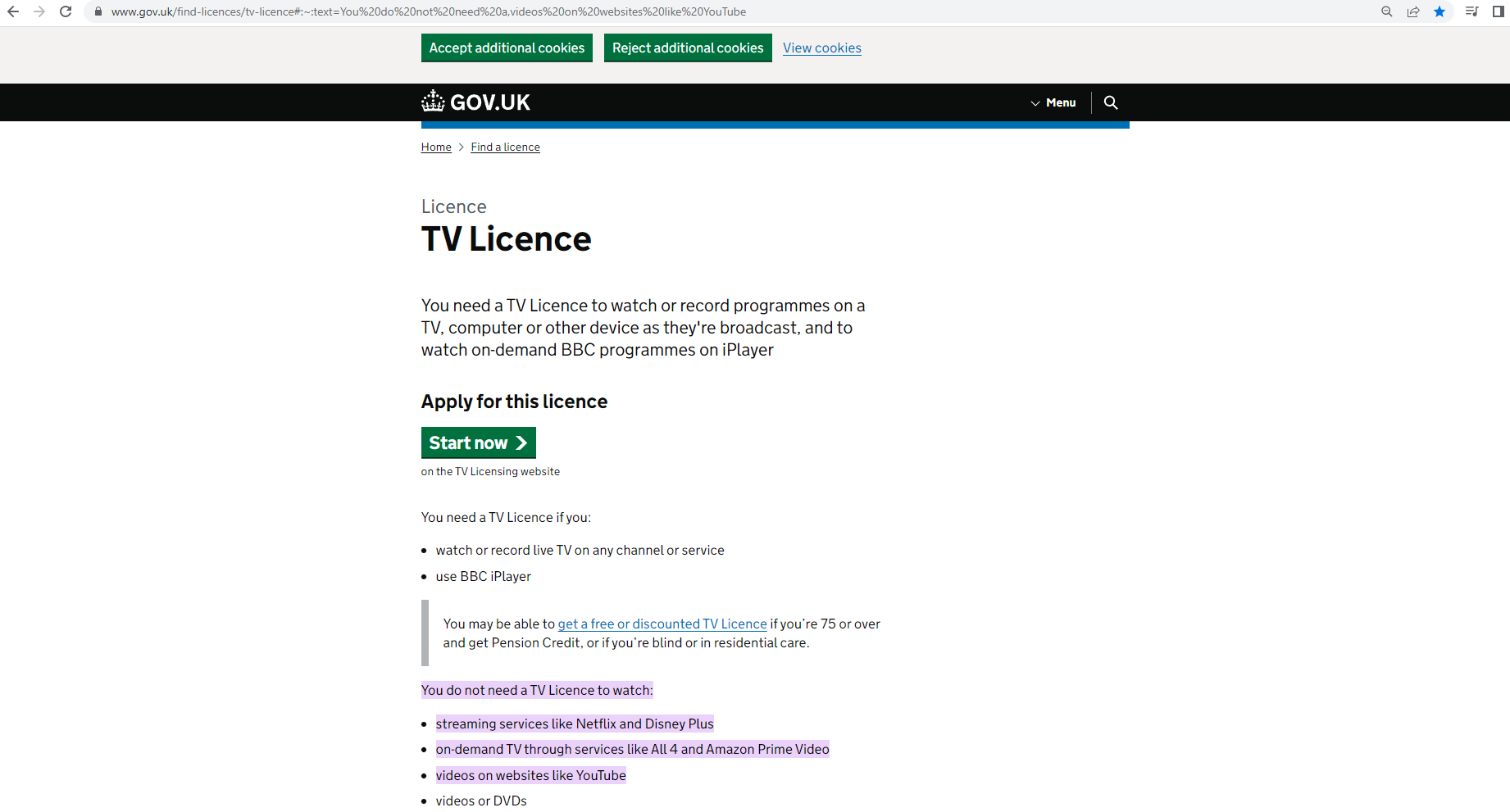
Task: Click 'watch or record live TV' list item
Action: point(580,551)
